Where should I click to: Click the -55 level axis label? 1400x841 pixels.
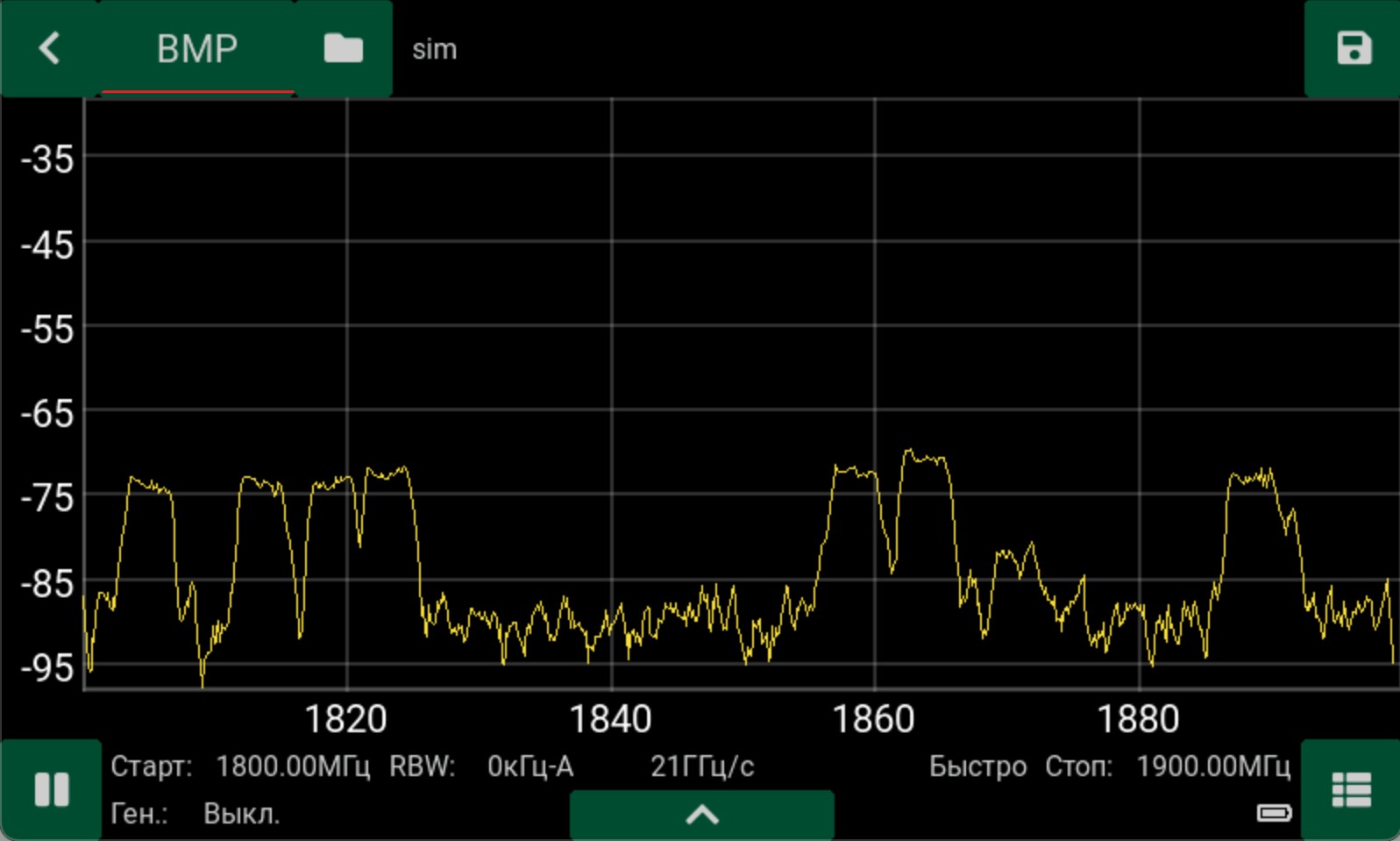[x=47, y=330]
